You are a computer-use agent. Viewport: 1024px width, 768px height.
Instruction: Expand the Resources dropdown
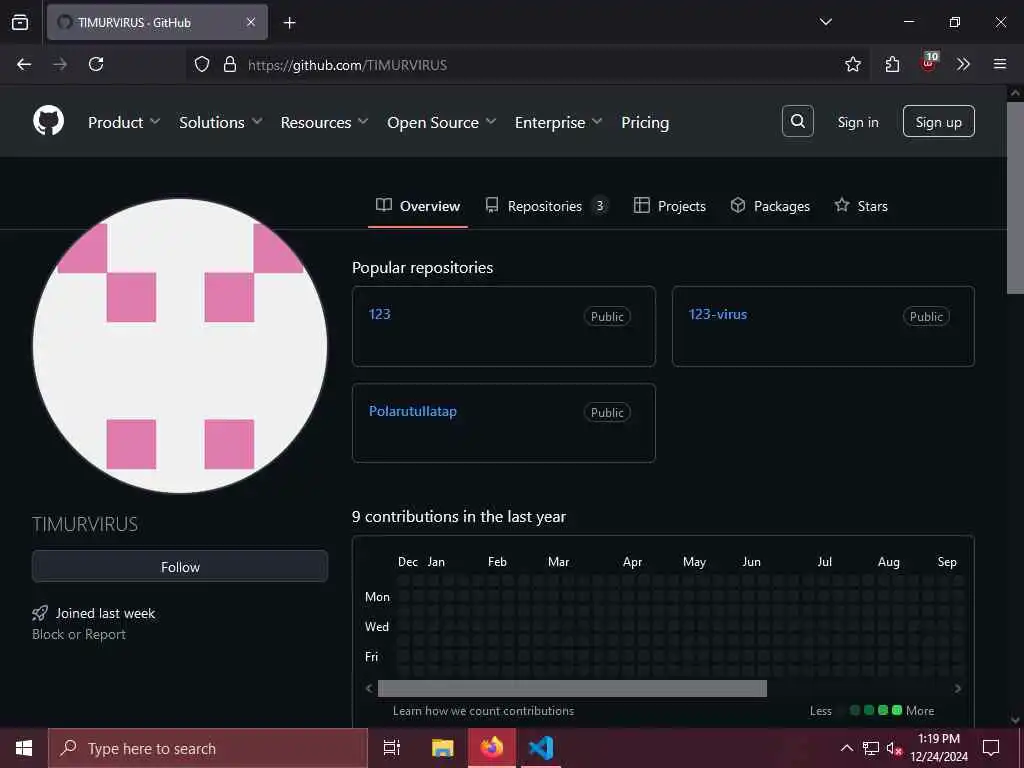pos(325,122)
